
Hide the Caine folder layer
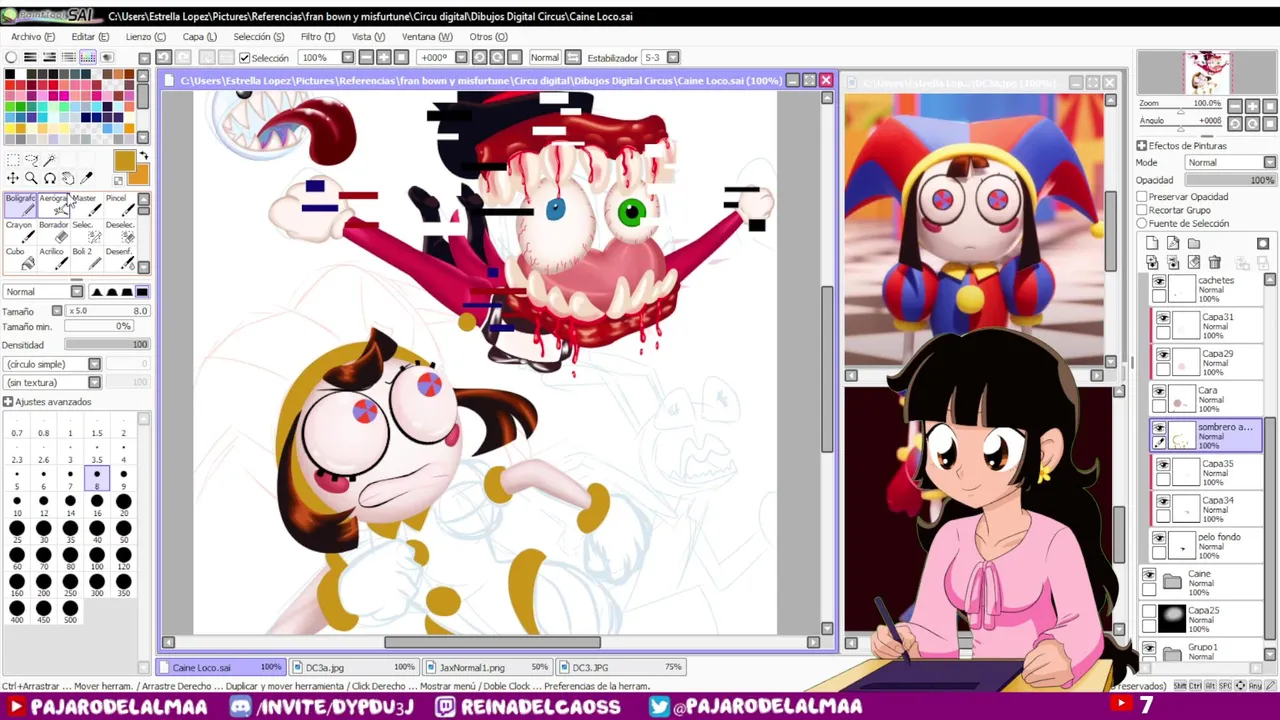point(1149,575)
